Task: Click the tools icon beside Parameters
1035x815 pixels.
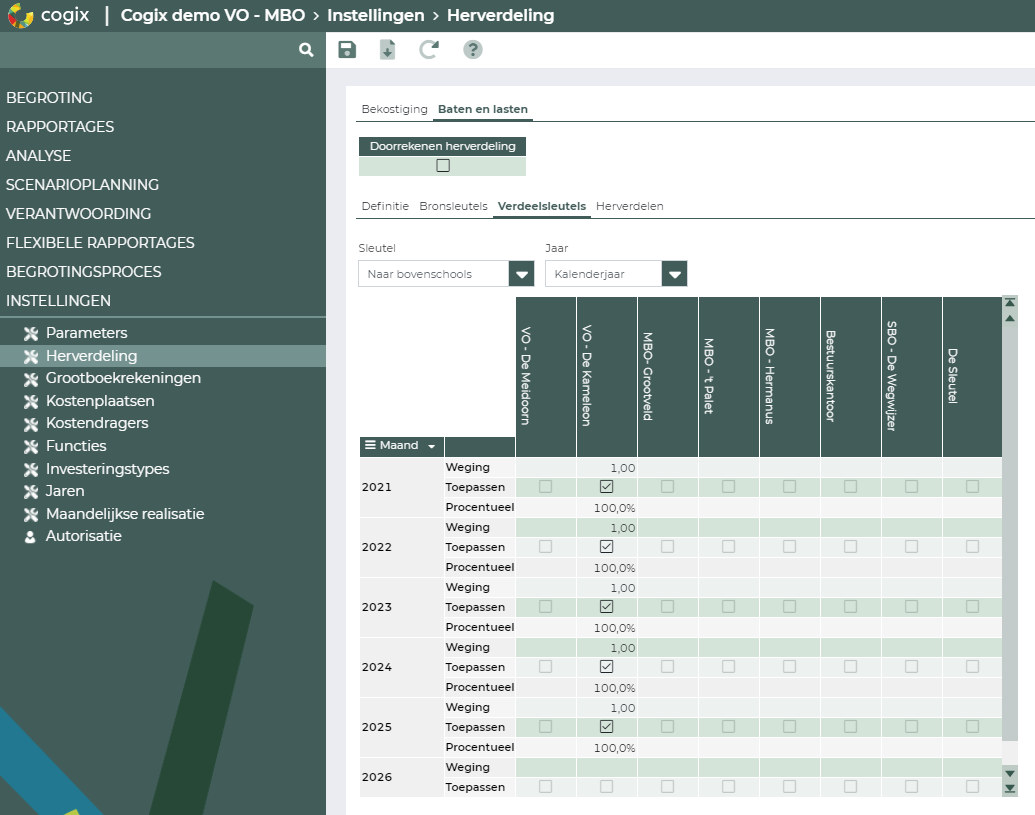Action: click(30, 333)
